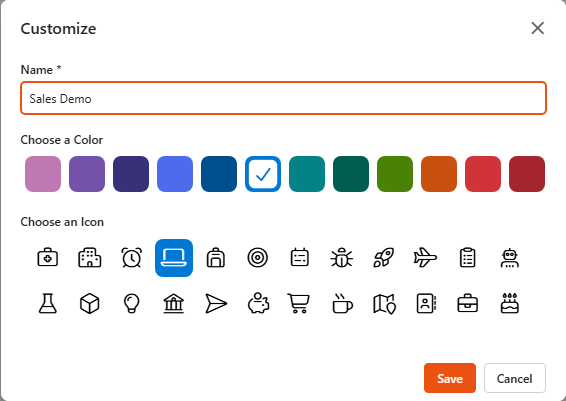
Task: Select the office building icon
Action: 90,258
